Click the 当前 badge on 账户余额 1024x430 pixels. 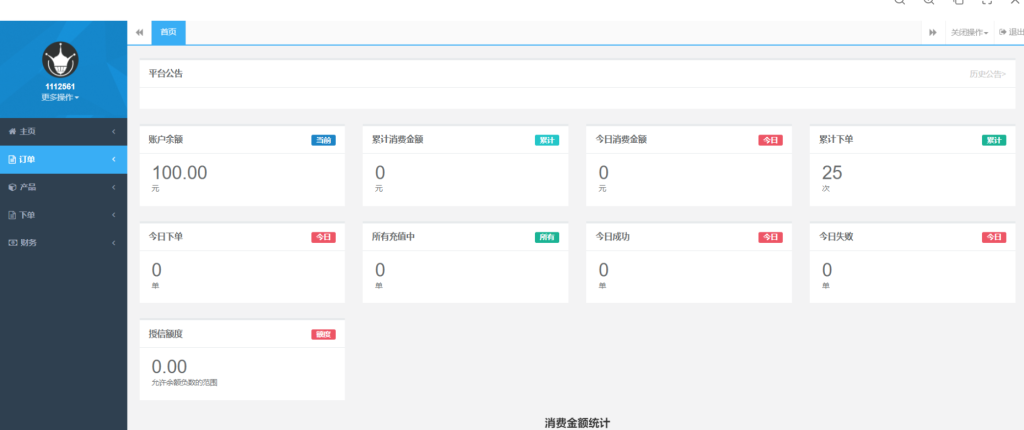[x=323, y=140]
